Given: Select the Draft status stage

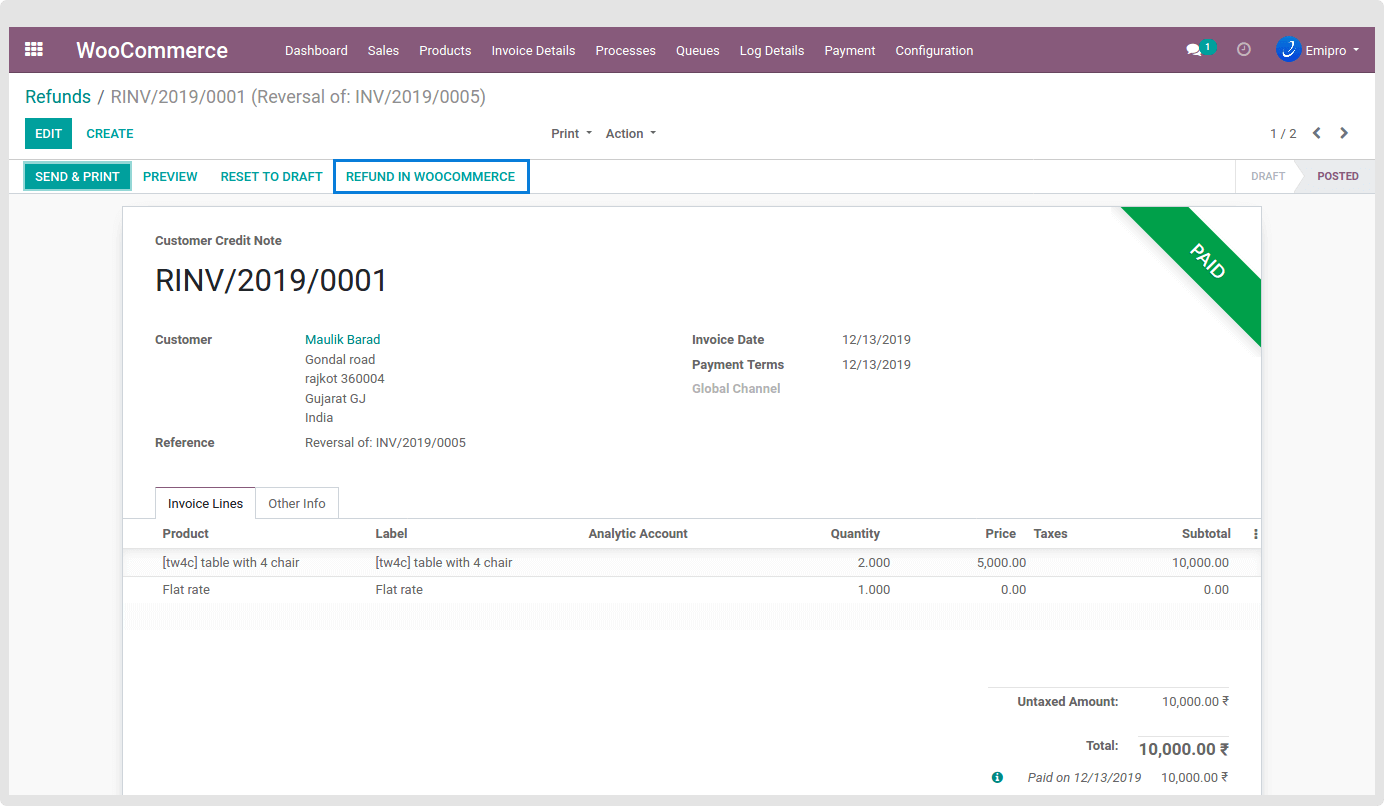Looking at the screenshot, I should pos(1268,176).
